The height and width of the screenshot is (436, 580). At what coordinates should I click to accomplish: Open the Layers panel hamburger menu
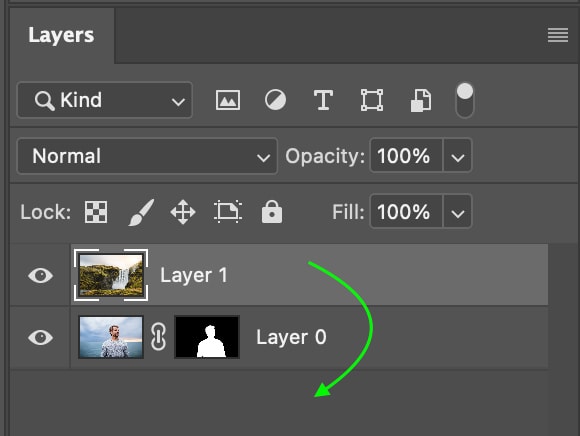558,35
